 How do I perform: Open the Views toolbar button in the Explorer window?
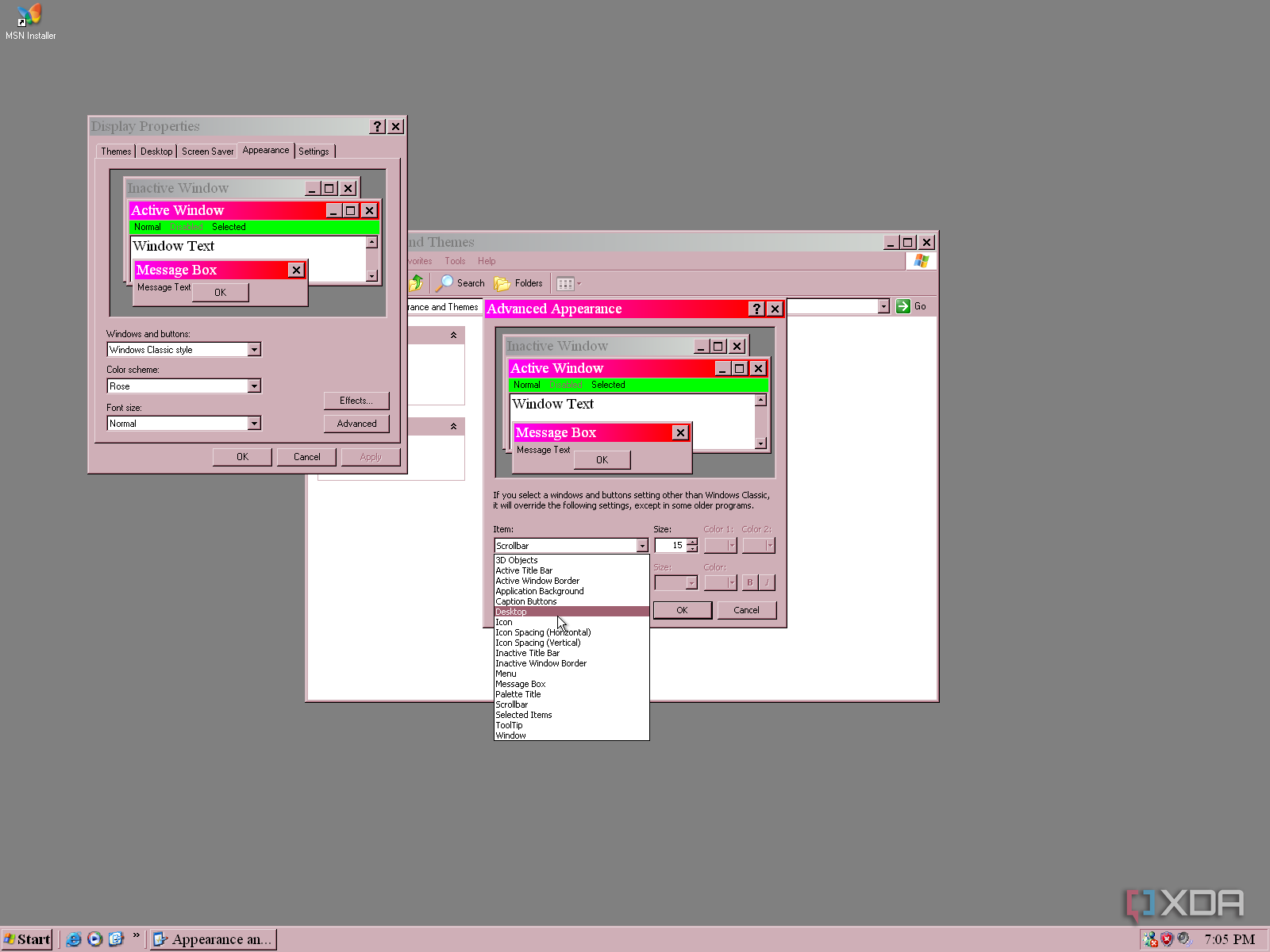click(569, 283)
